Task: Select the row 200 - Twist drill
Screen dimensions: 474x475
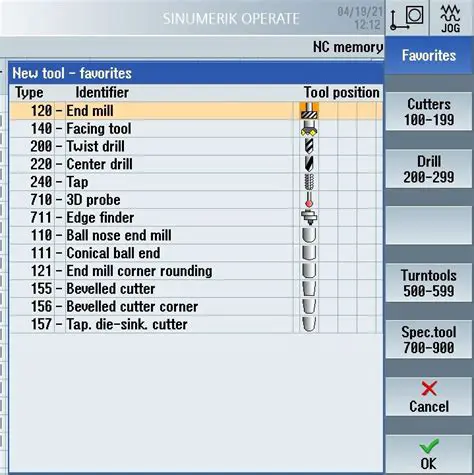Action: click(x=196, y=146)
